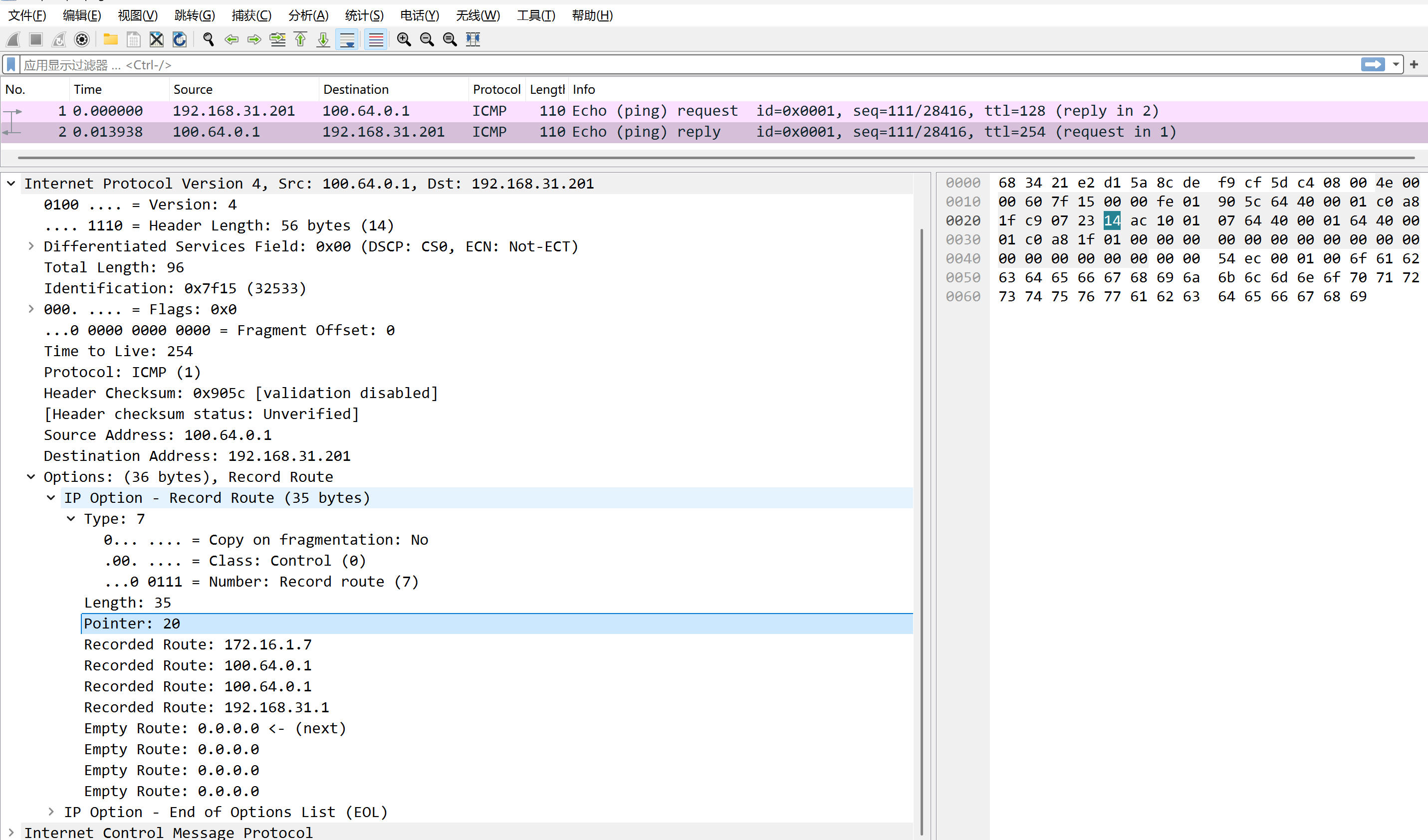Open the capture options gear icon
This screenshot has width=1428, height=840.
pyautogui.click(x=82, y=39)
